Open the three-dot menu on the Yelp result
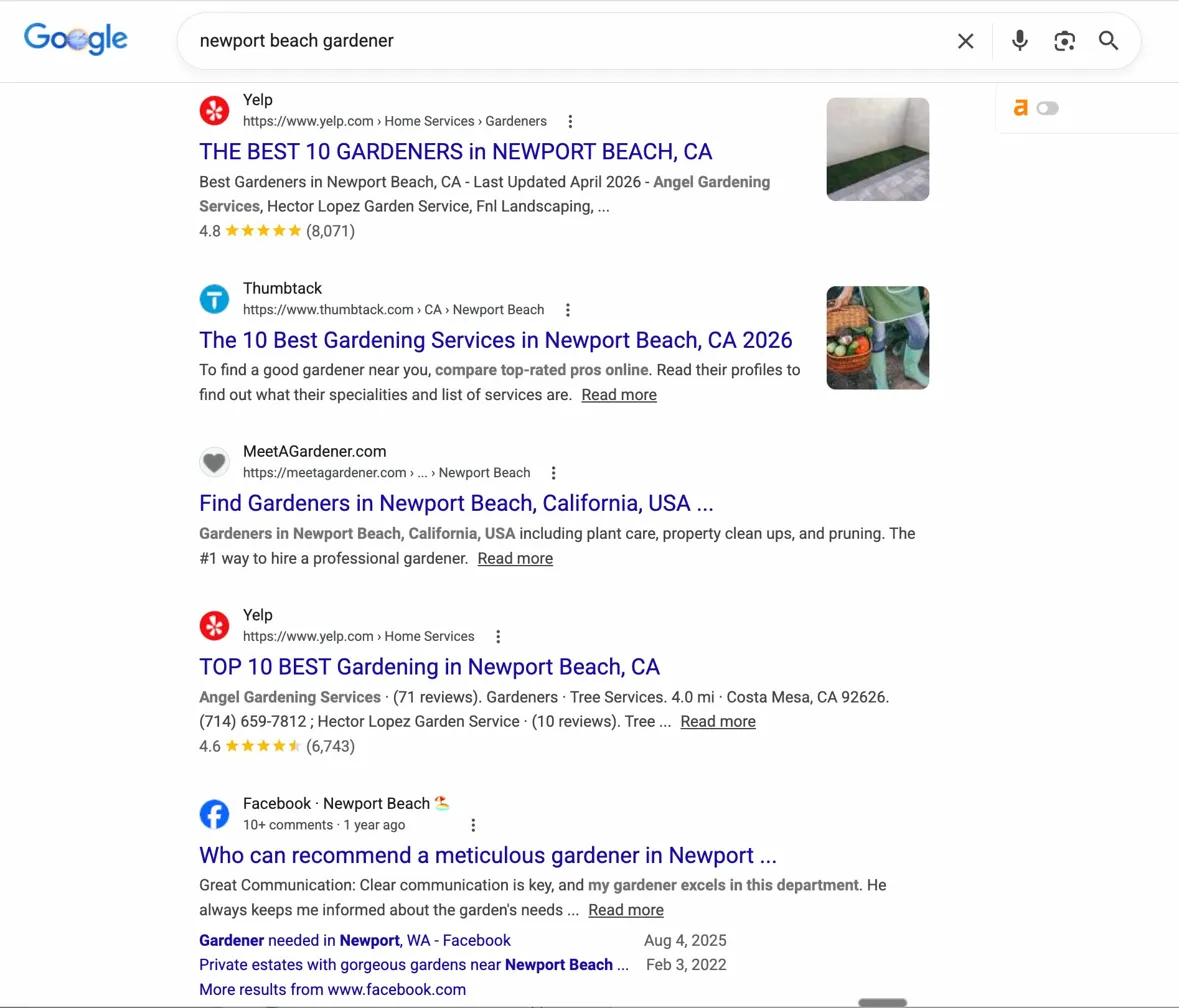 [570, 121]
